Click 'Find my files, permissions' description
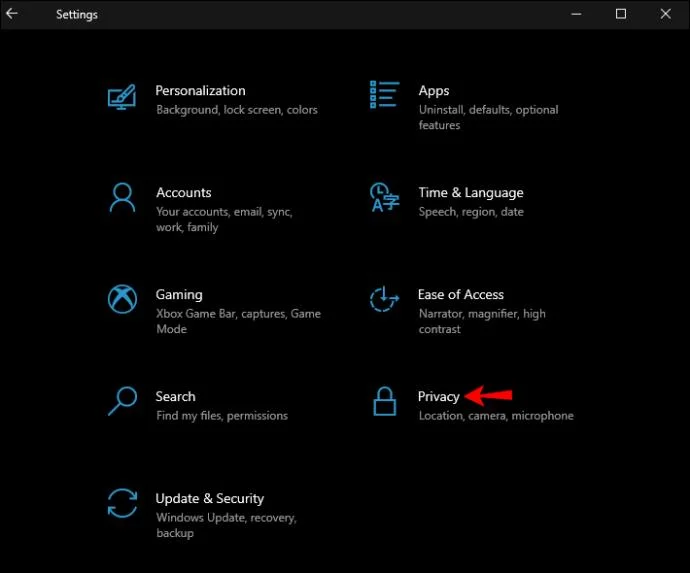690x573 pixels. [x=222, y=416]
